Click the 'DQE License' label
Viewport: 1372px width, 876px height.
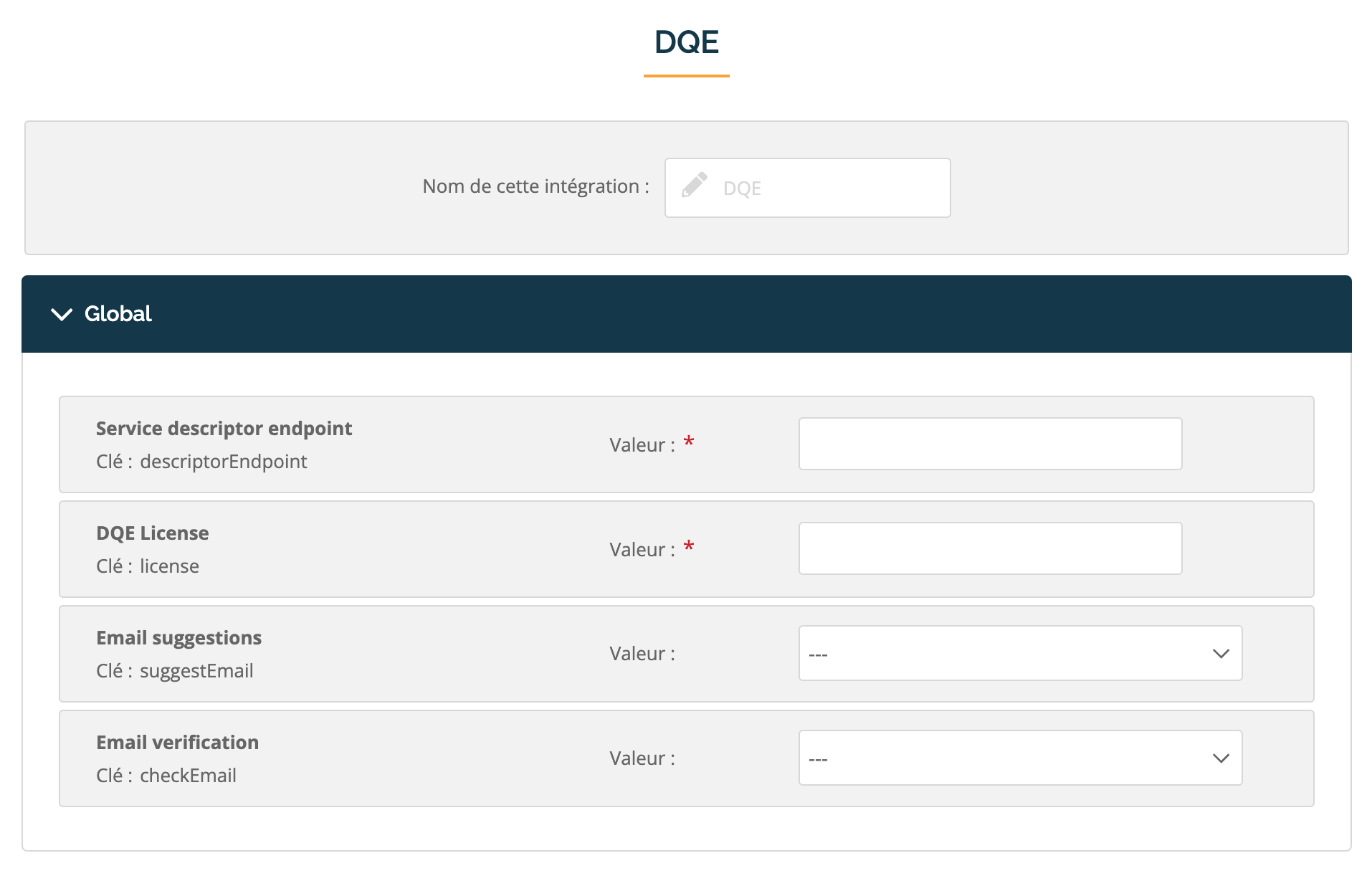153,533
